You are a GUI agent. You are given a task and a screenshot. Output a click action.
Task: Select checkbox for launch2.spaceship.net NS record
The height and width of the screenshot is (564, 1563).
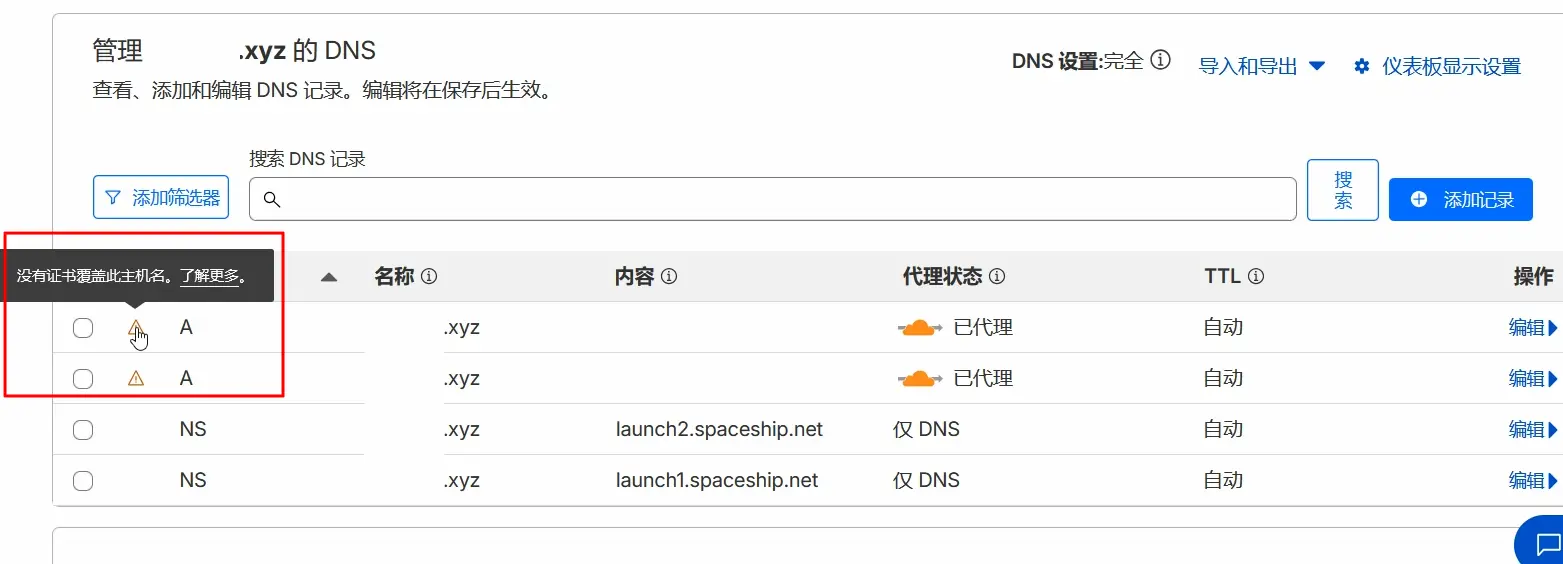coord(83,430)
